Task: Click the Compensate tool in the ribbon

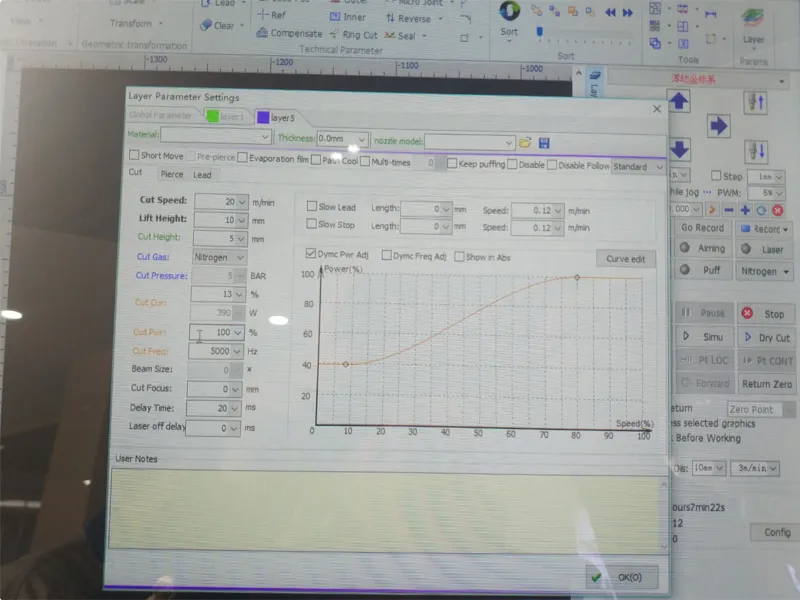Action: [x=289, y=33]
